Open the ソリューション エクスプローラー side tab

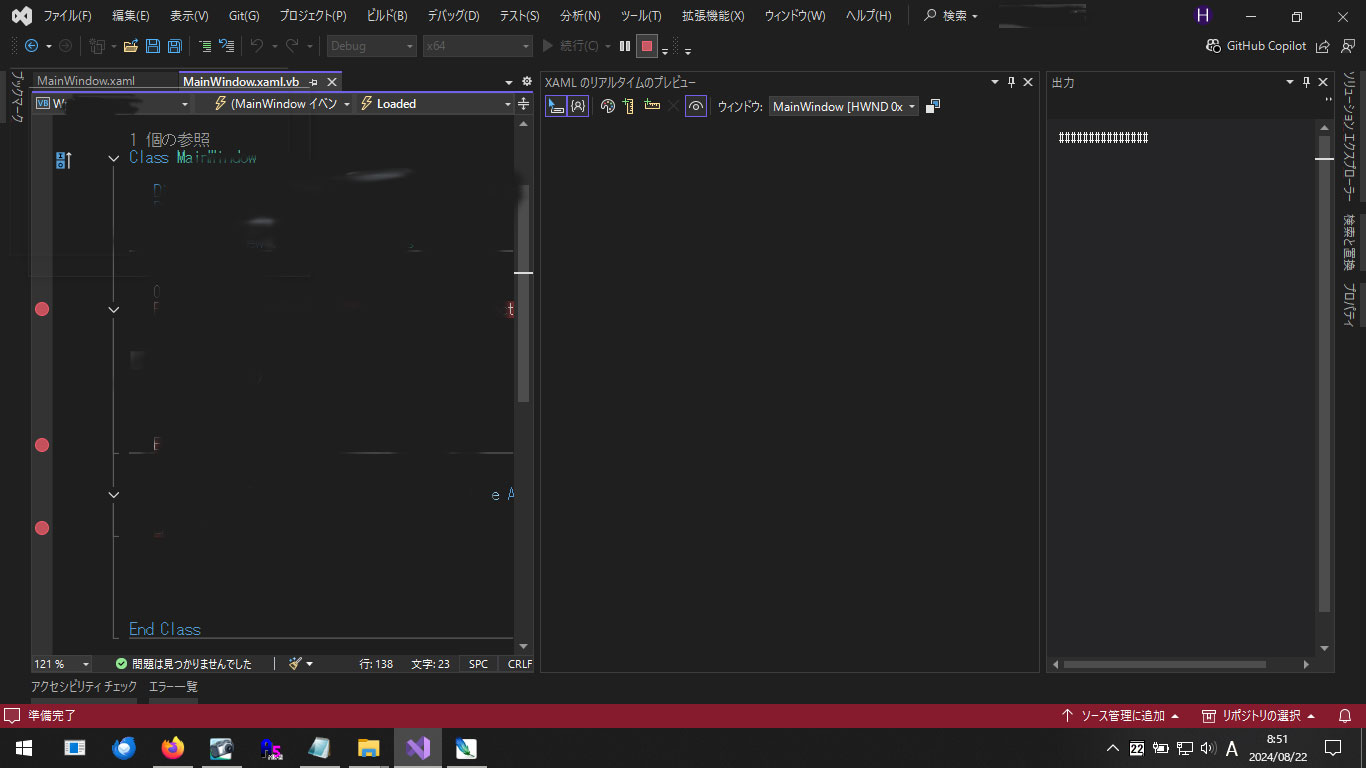[1349, 136]
